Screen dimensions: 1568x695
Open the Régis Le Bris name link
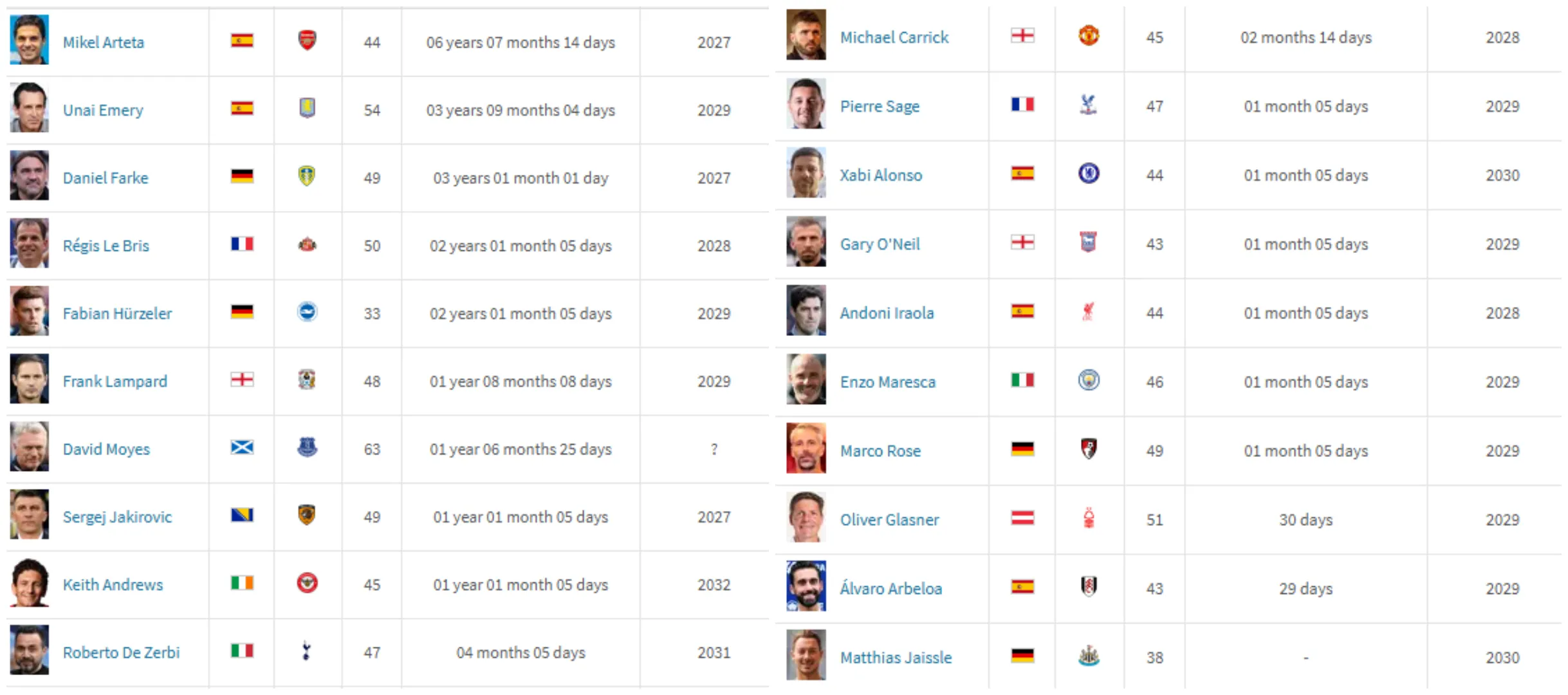point(106,246)
